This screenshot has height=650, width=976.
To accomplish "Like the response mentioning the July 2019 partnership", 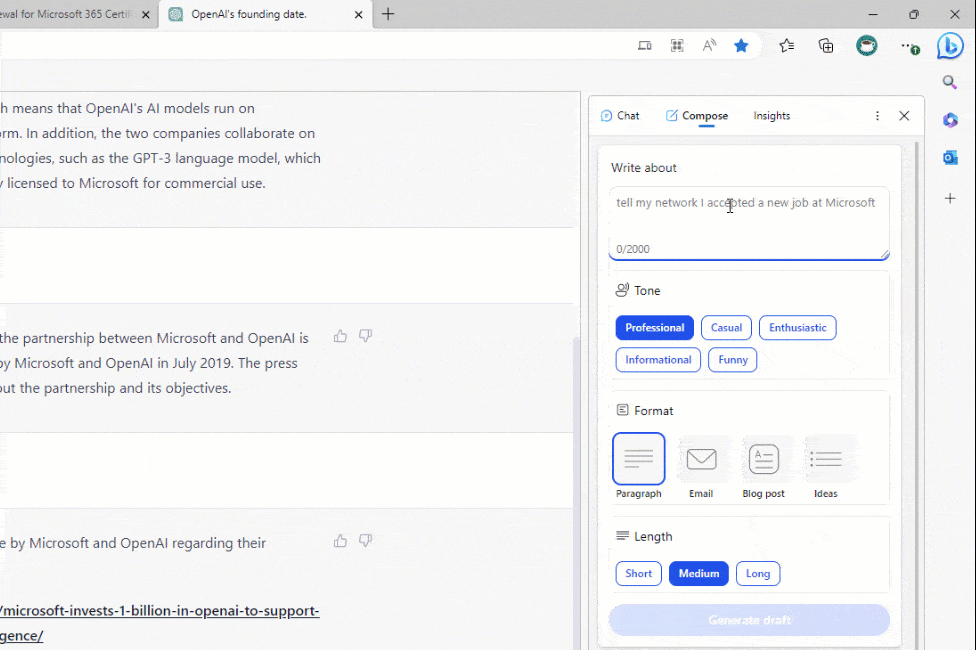I will 340,336.
